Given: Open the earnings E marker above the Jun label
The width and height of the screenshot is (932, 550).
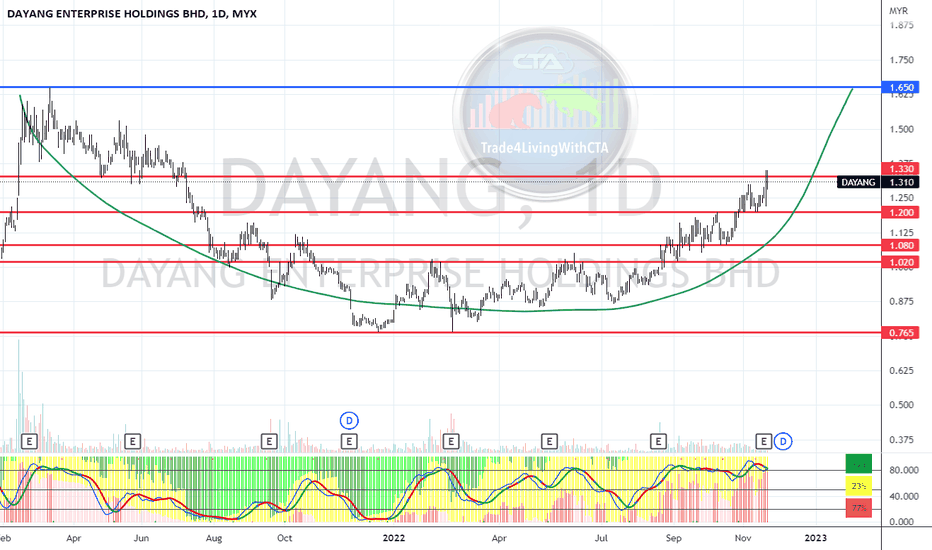Looking at the screenshot, I should pos(132,441).
